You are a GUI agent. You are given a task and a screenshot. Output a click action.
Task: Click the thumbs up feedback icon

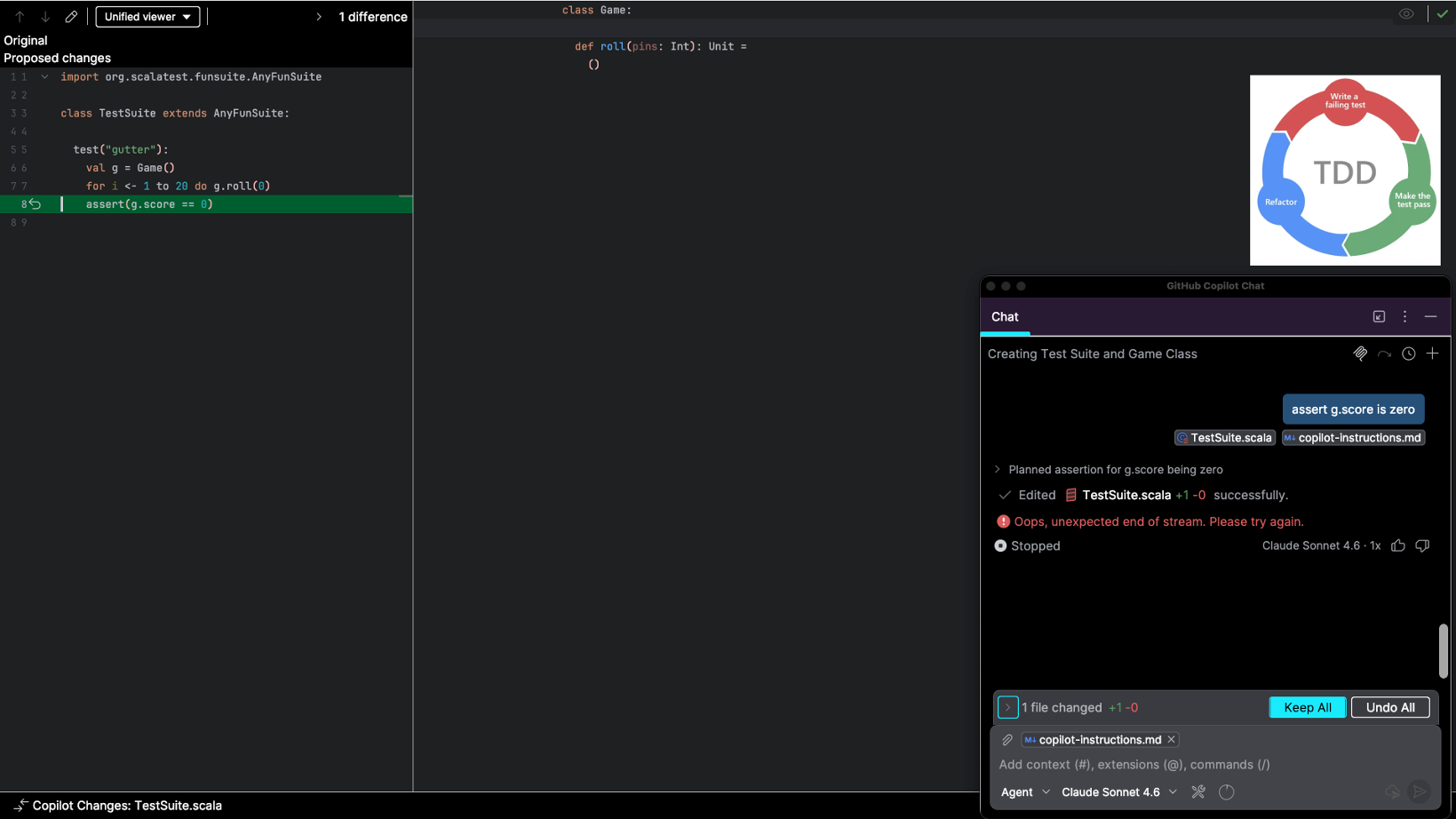[1397, 546]
